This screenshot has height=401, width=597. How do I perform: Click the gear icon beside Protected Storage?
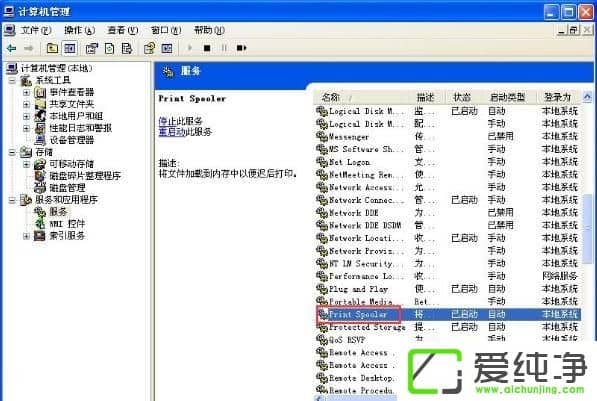pyautogui.click(x=322, y=327)
